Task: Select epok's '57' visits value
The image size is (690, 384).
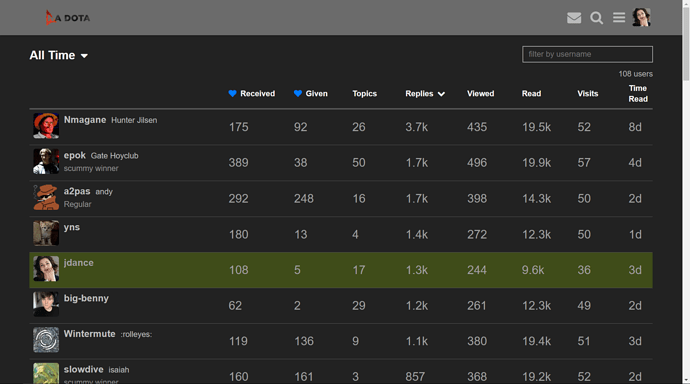Action: [x=584, y=163]
